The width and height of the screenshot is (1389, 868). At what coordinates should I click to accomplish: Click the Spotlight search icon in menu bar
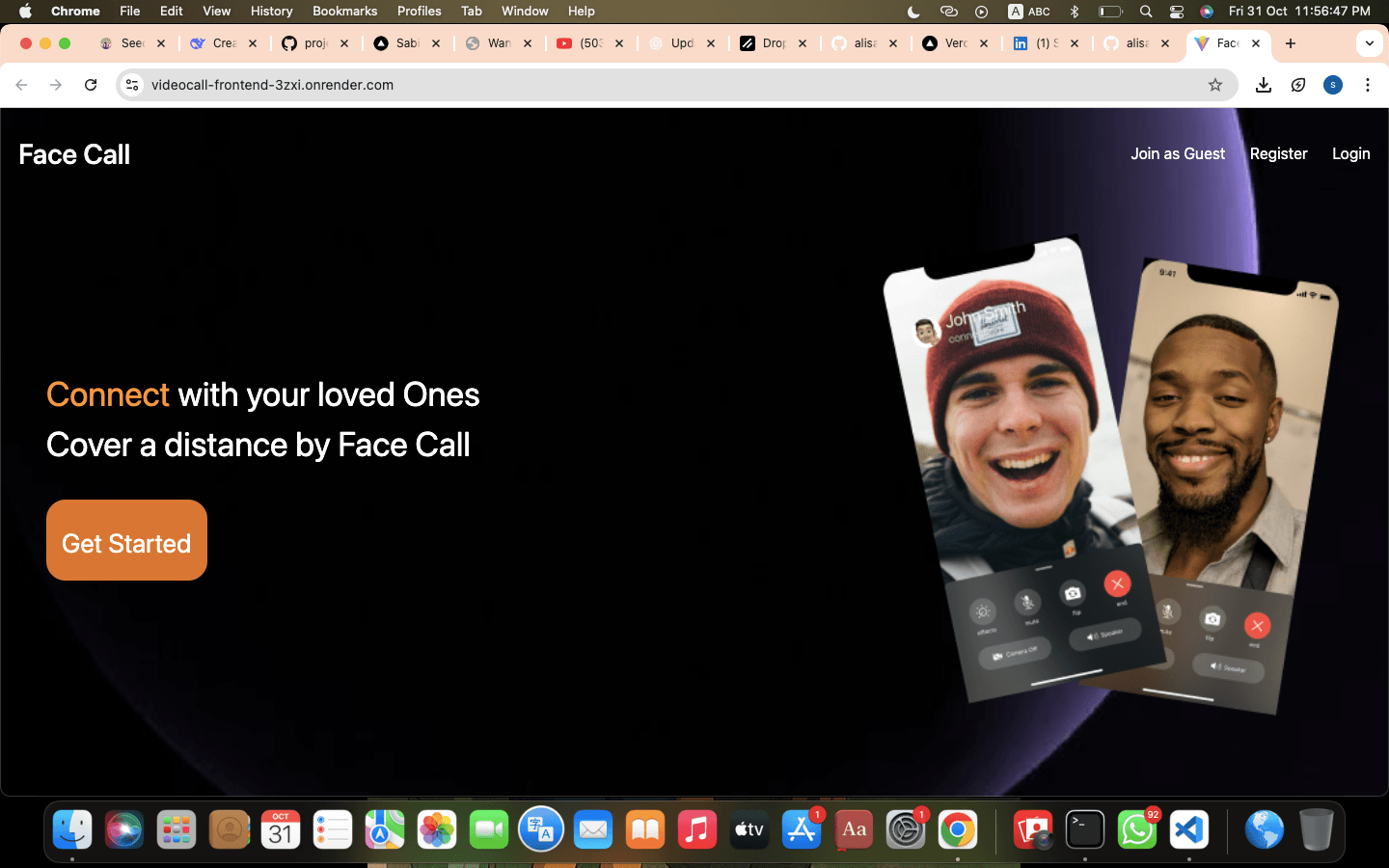point(1144,12)
